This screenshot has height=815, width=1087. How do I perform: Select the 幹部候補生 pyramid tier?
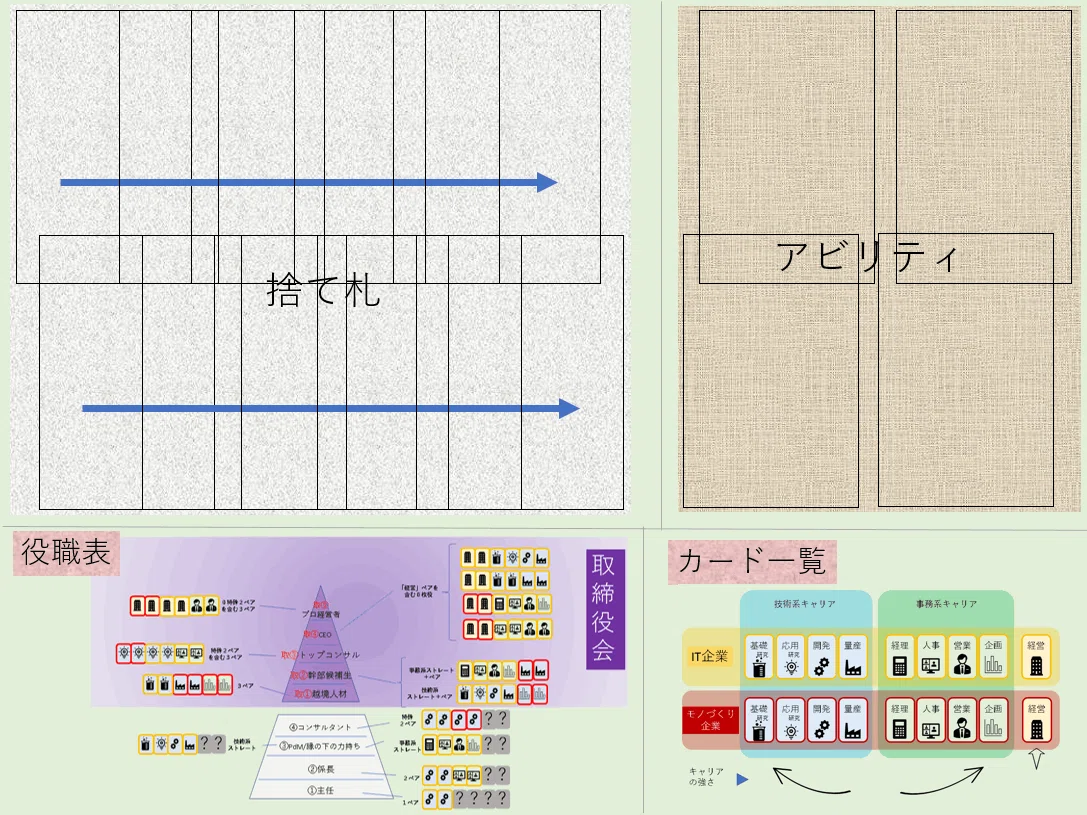(x=321, y=675)
